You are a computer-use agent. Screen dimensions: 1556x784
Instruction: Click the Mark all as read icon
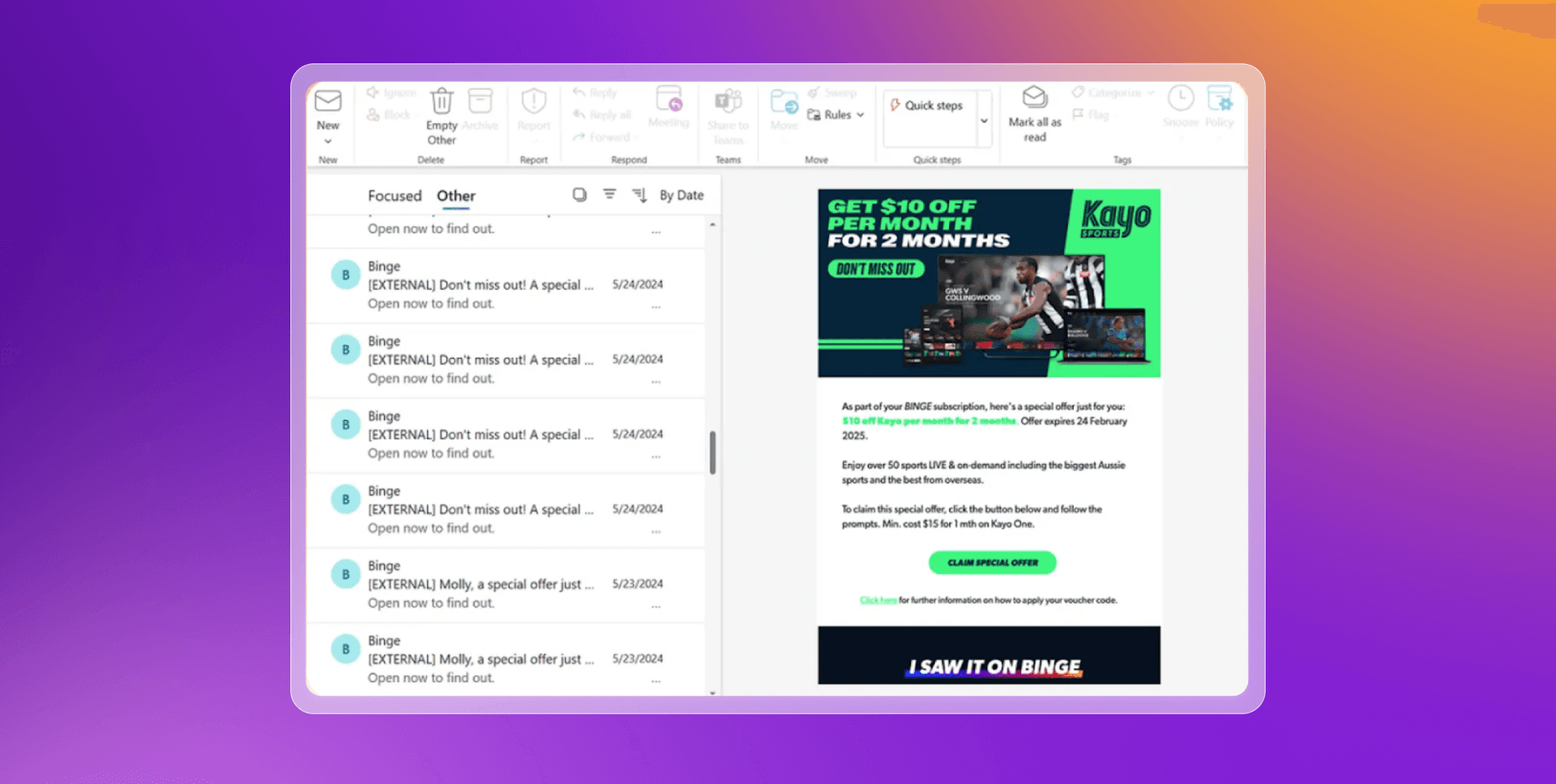(x=1033, y=97)
